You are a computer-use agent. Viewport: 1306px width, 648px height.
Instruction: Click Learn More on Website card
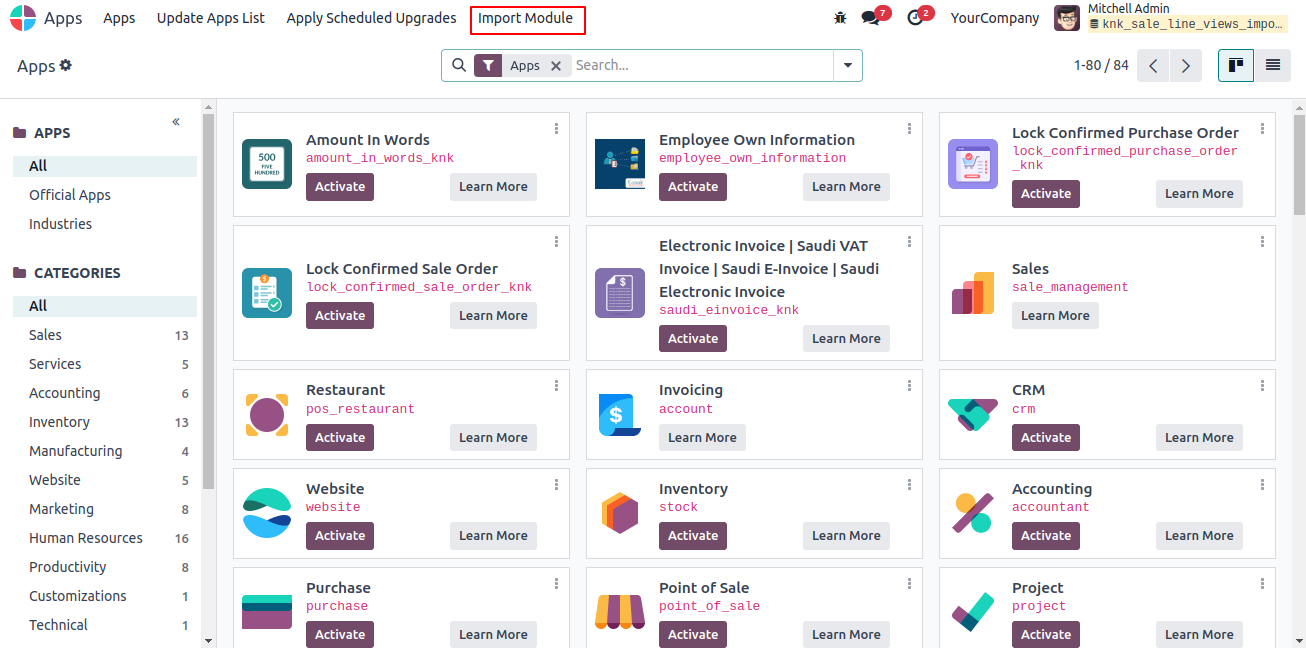[493, 536]
